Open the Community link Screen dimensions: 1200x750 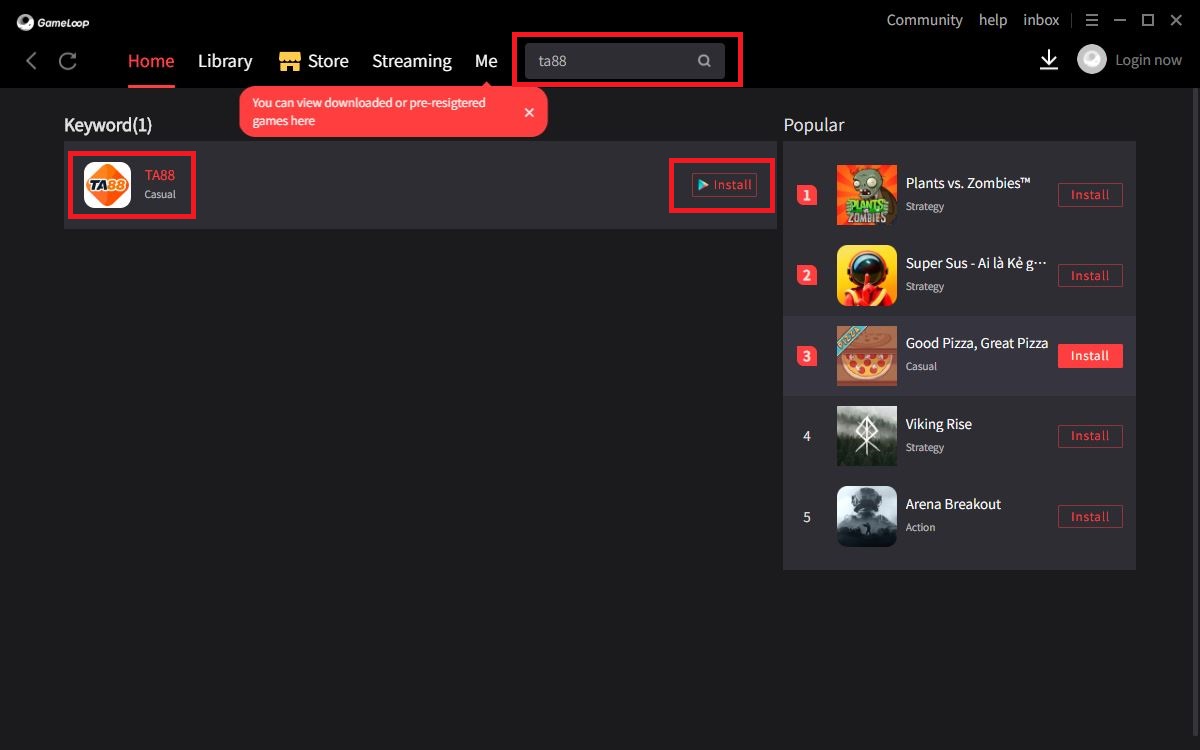point(924,20)
